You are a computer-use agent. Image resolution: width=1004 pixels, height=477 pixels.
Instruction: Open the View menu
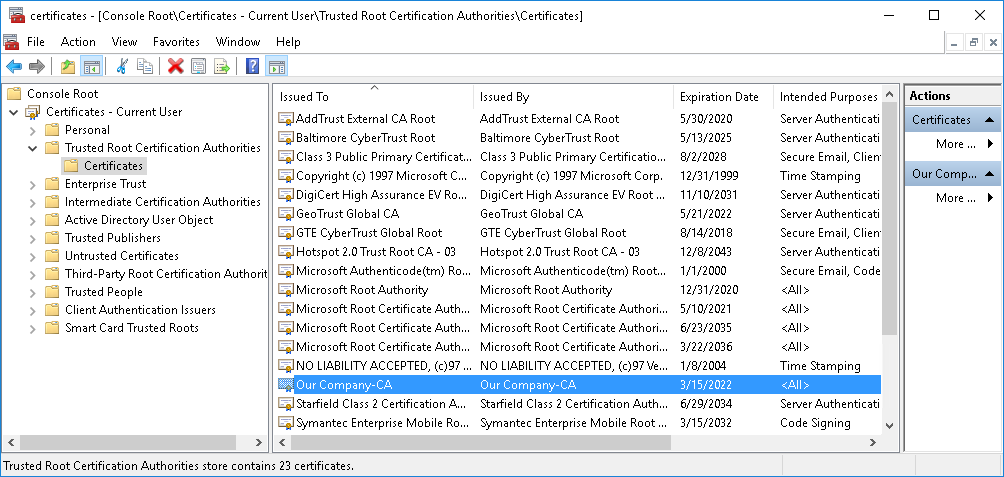click(x=124, y=42)
